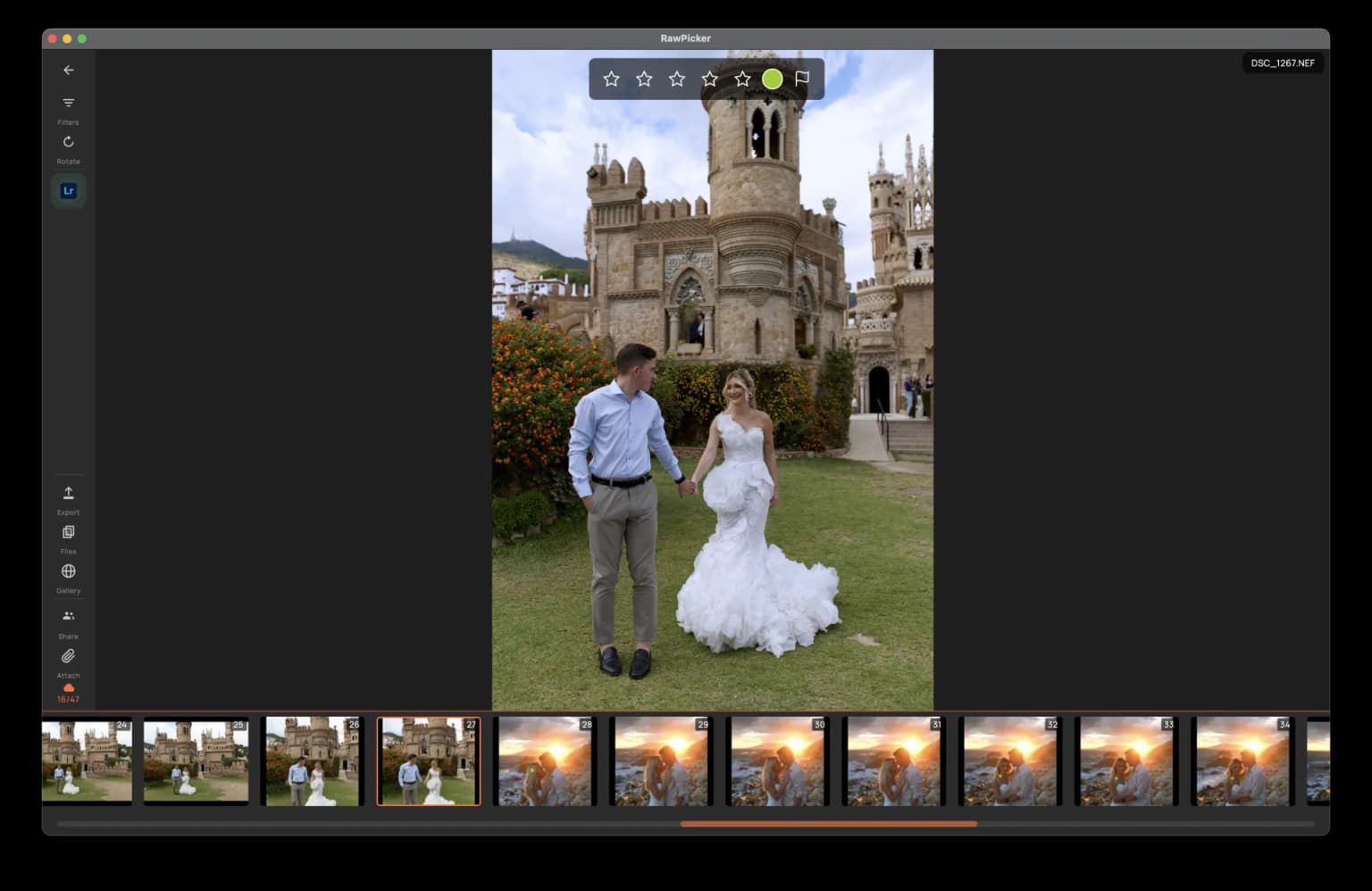Open the Filters panel
This screenshot has width=1372, height=891.
tap(69, 104)
